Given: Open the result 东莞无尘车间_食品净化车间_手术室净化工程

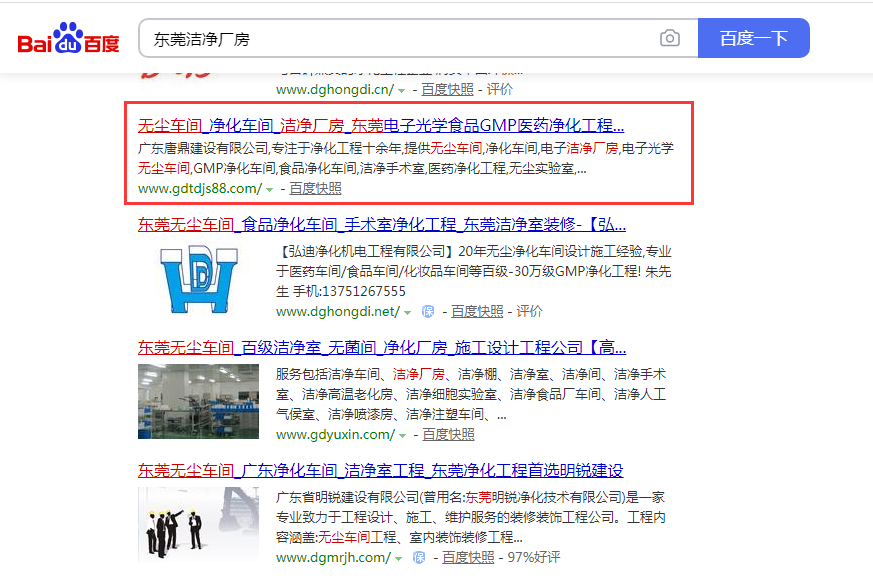Looking at the screenshot, I should click(382, 224).
